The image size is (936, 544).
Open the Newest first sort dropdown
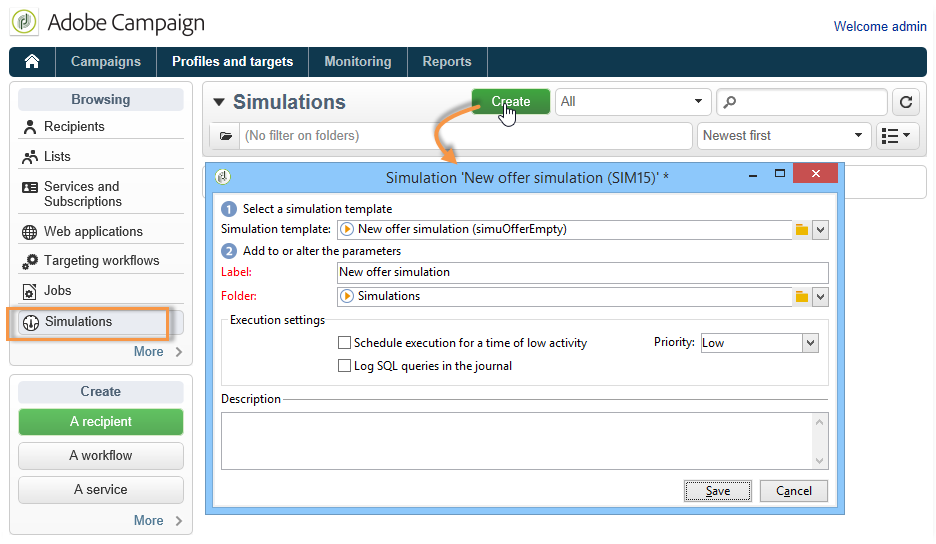783,136
